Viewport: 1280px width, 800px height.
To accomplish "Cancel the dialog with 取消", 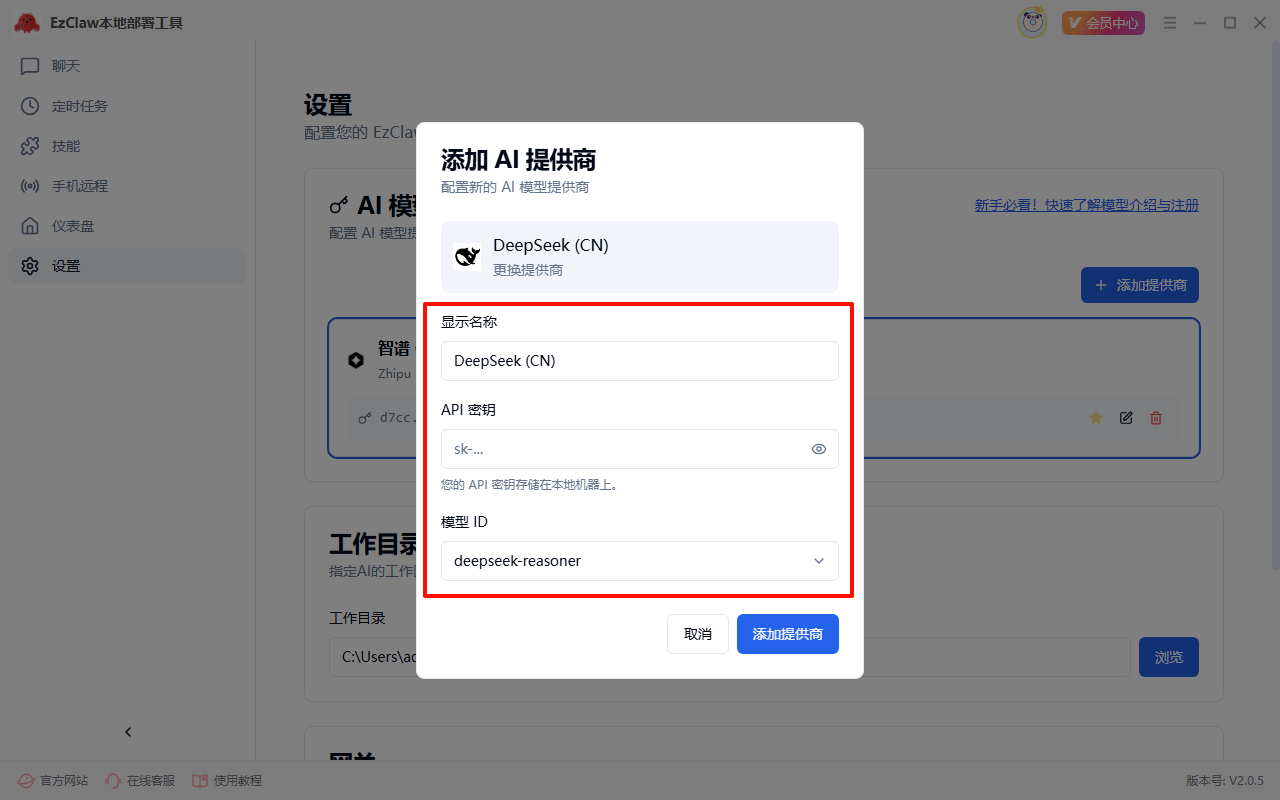I will pyautogui.click(x=697, y=634).
